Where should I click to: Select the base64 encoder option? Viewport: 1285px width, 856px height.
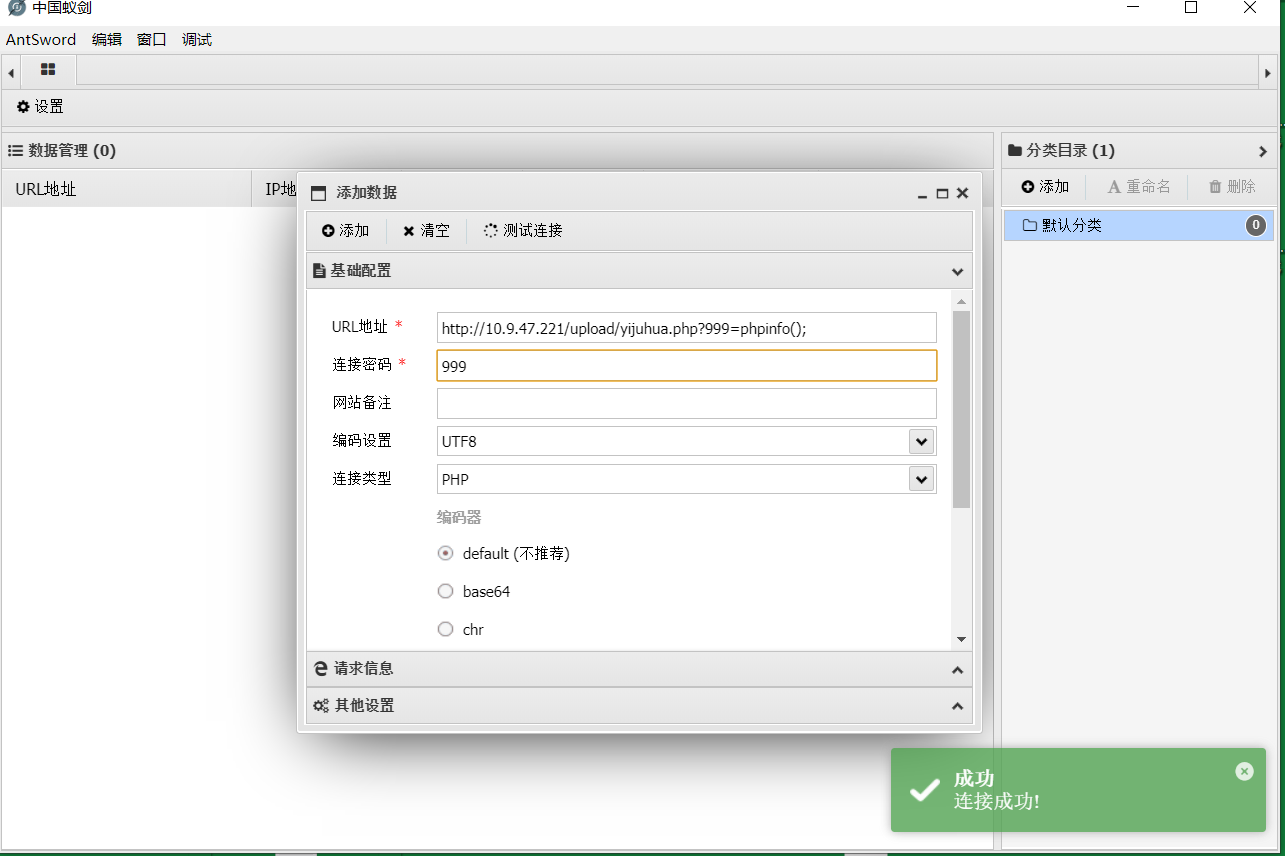point(446,591)
